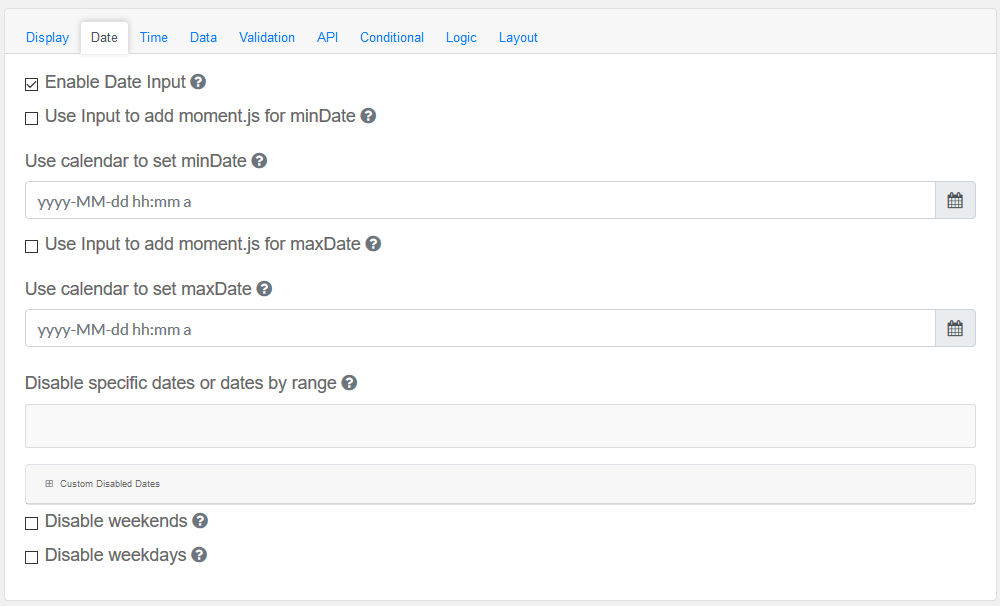Uncheck the Enable Date Input checkbox
This screenshot has width=1000, height=606.
point(32,84)
